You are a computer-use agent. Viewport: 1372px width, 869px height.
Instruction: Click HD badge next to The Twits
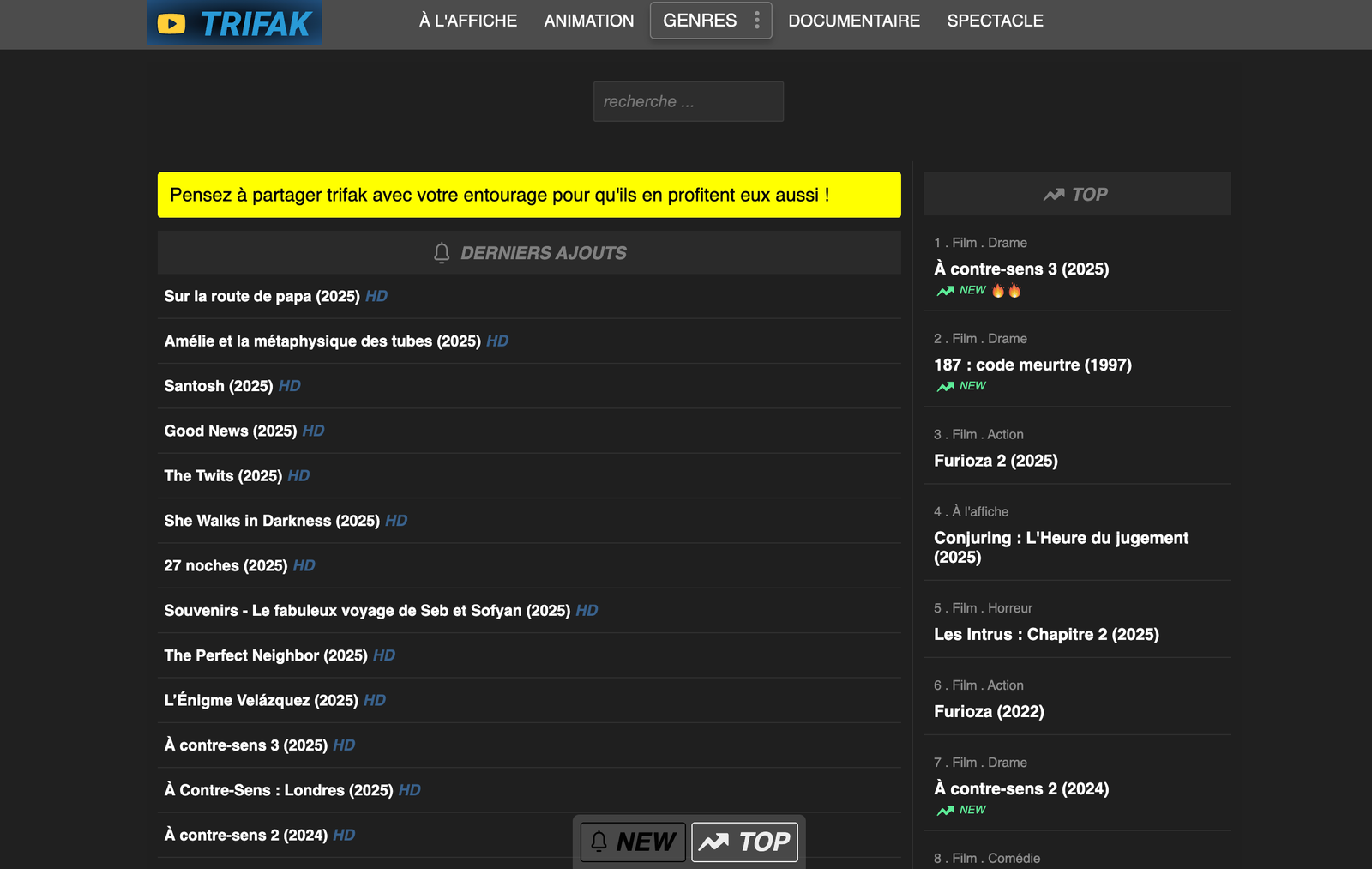[298, 476]
